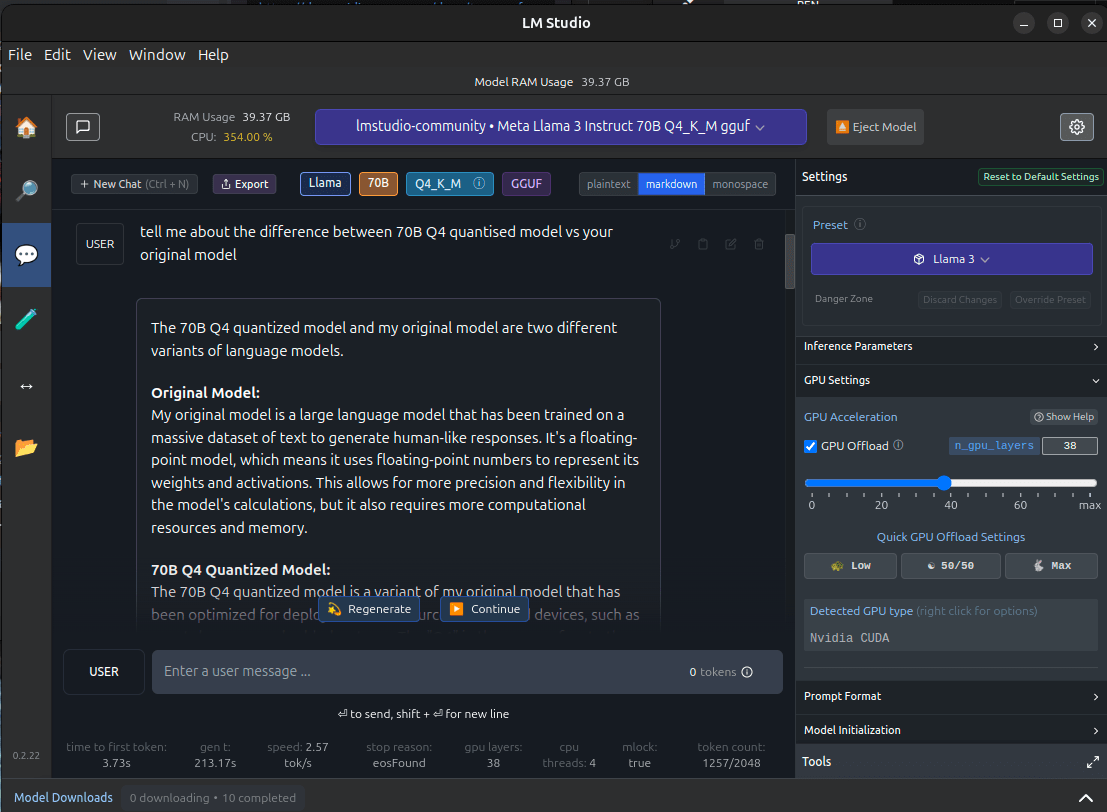Viewport: 1107px width, 812px height.
Task: Select Low GPU offload preset
Action: pyautogui.click(x=850, y=566)
